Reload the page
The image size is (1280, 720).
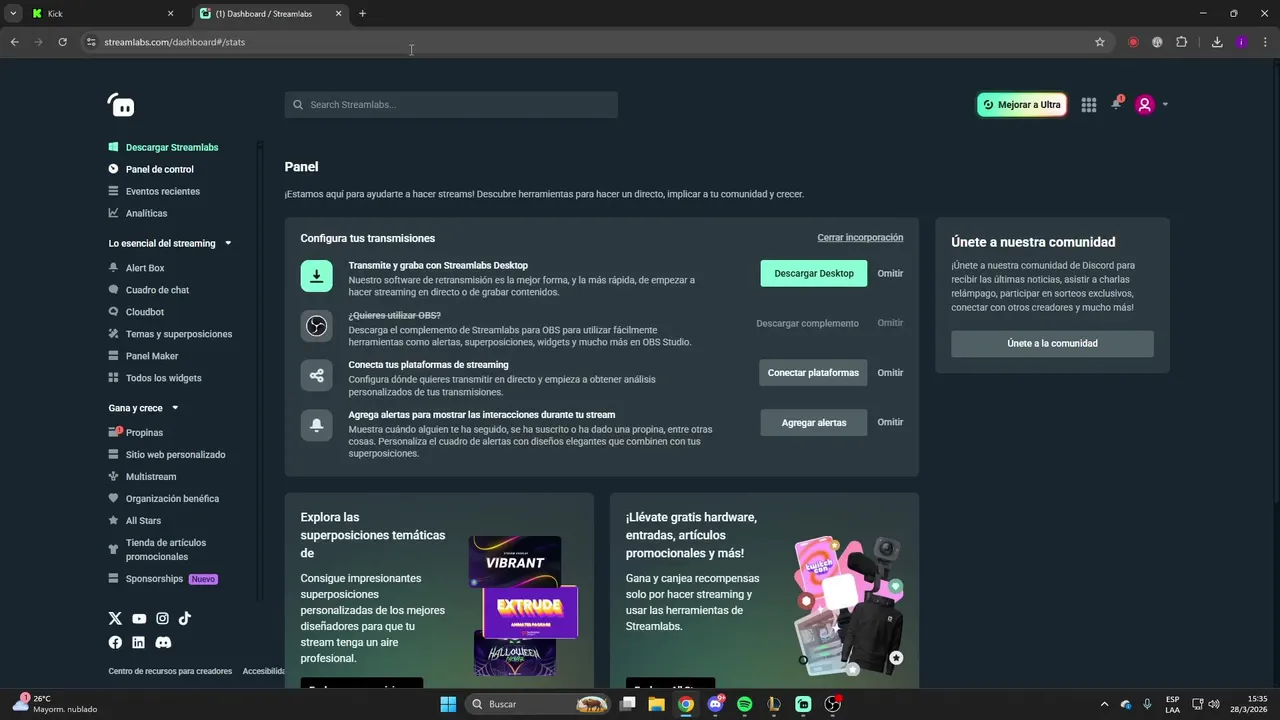(62, 42)
